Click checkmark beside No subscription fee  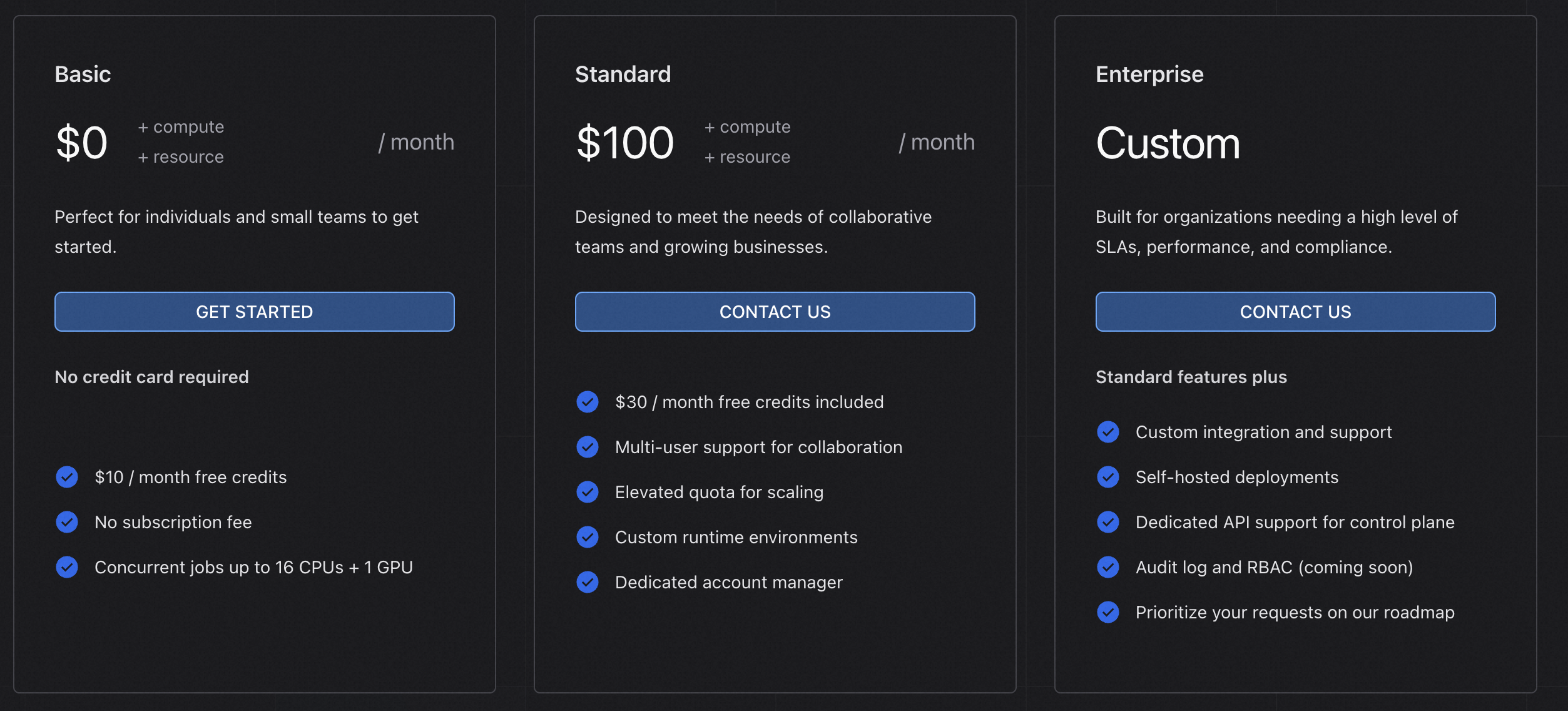click(x=67, y=522)
